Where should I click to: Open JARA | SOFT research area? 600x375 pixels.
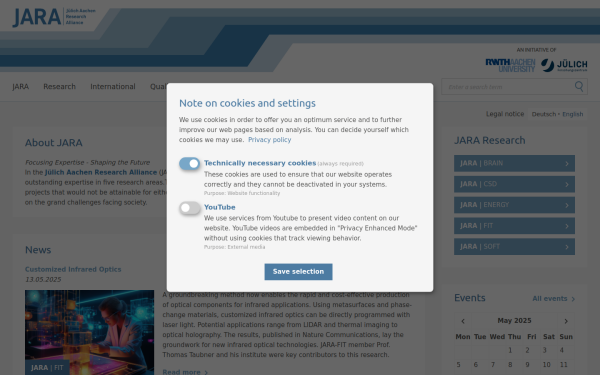click(x=514, y=247)
